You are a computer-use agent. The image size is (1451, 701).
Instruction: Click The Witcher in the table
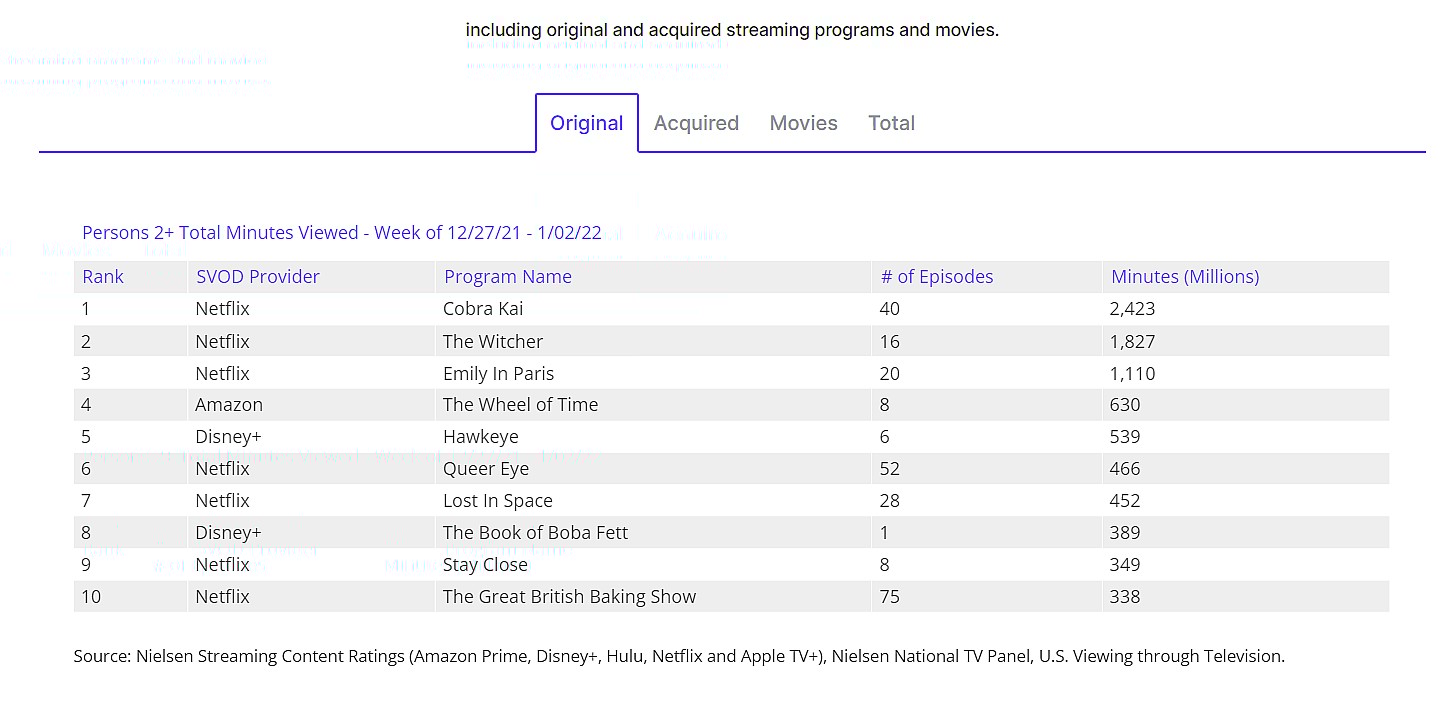[493, 341]
